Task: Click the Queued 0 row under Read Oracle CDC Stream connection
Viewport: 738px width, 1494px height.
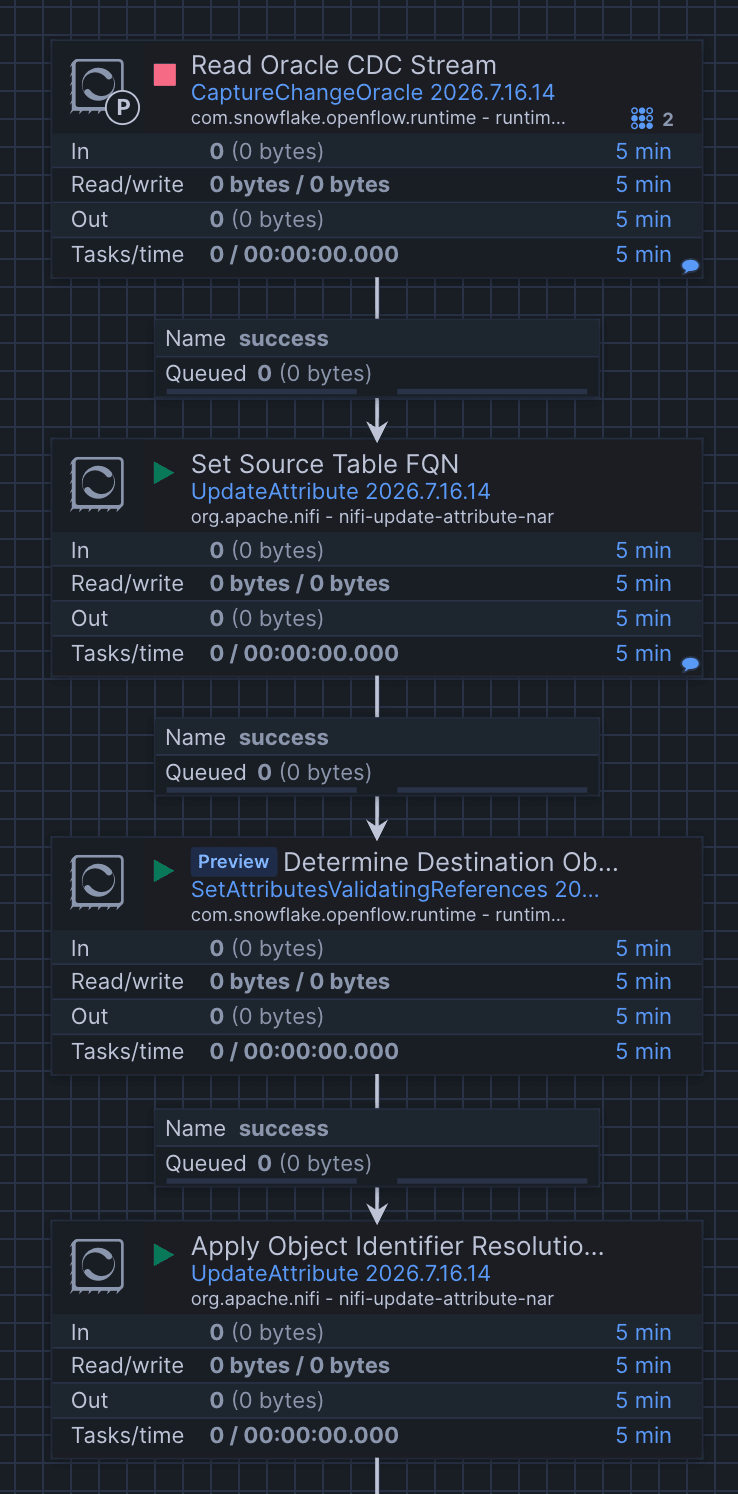Action: (x=377, y=374)
